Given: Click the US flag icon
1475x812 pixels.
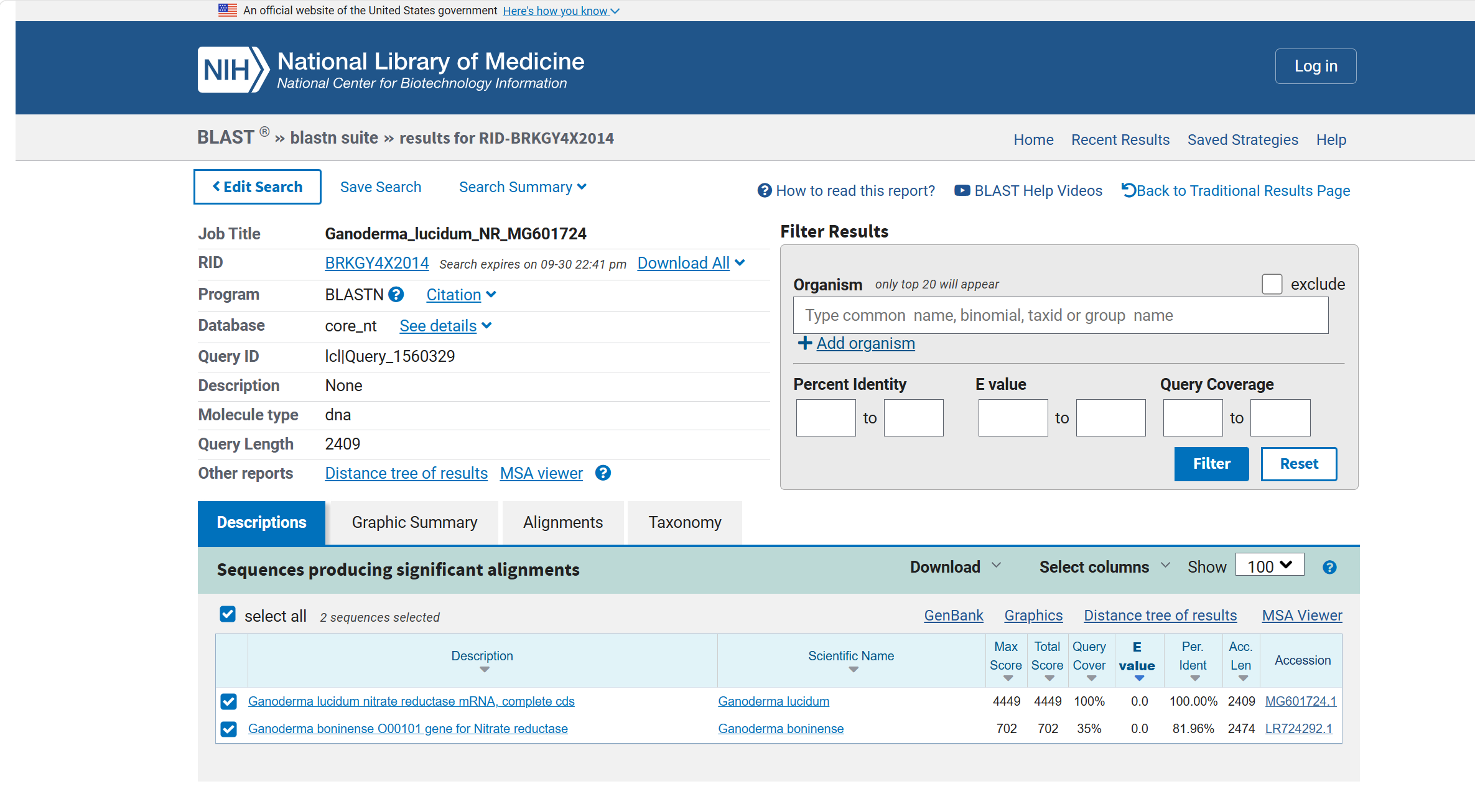Looking at the screenshot, I should pos(228,10).
